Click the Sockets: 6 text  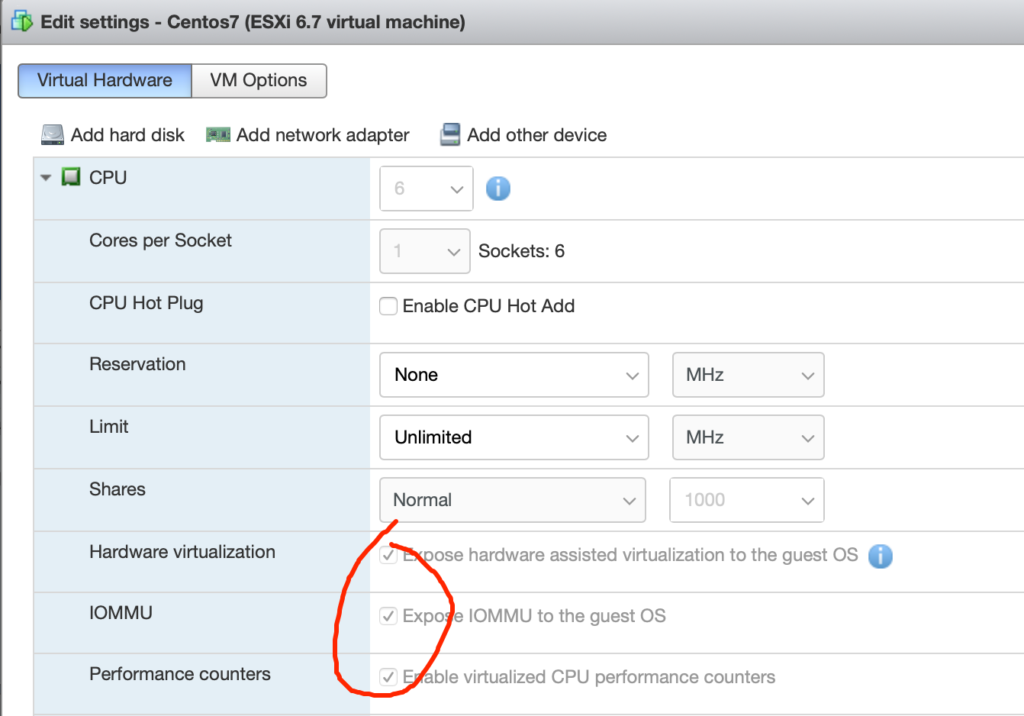(521, 251)
